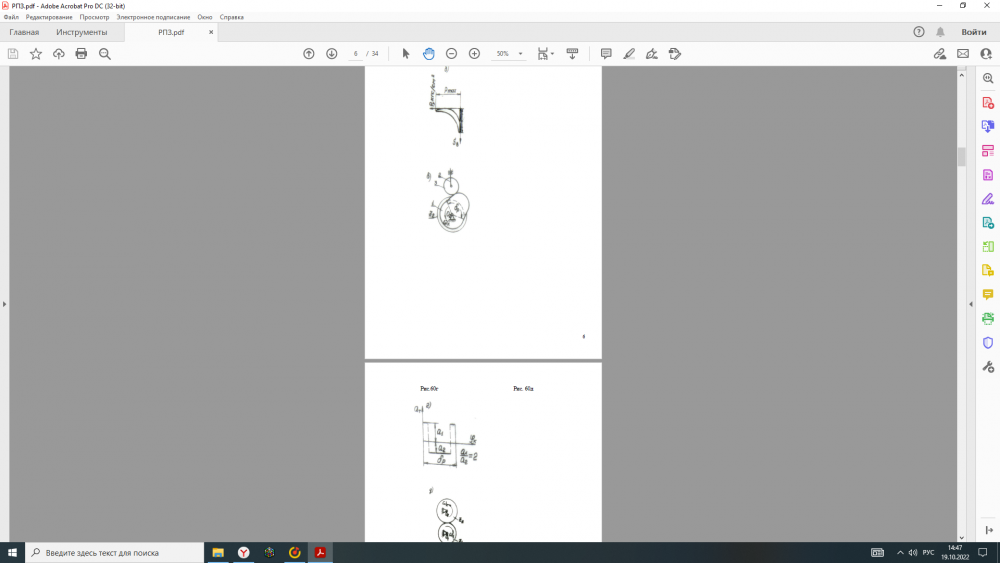
Task: Collapse the right tools pane arrow
Action: pyautogui.click(x=971, y=304)
